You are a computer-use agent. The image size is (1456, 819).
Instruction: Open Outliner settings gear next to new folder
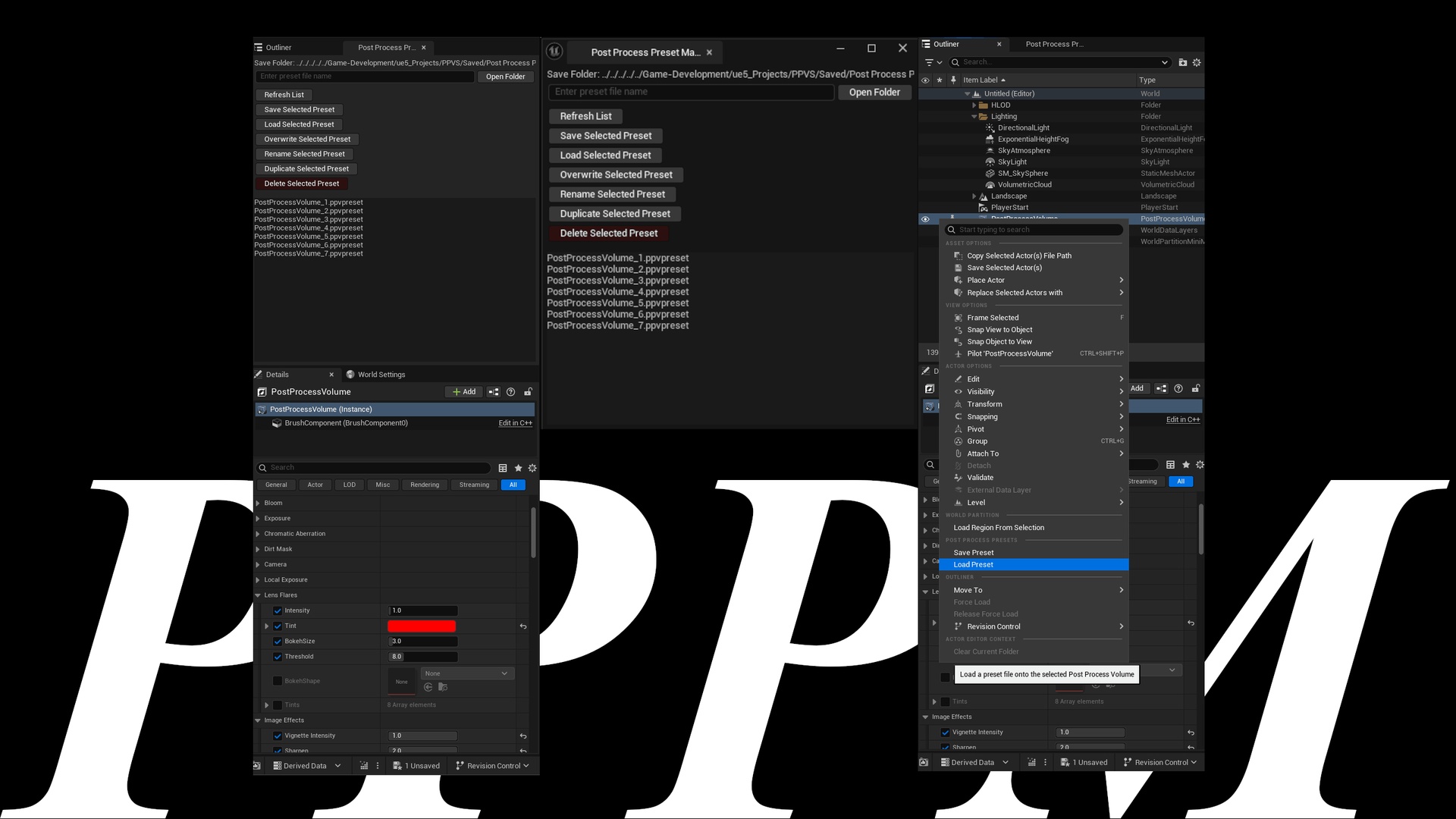1197,62
